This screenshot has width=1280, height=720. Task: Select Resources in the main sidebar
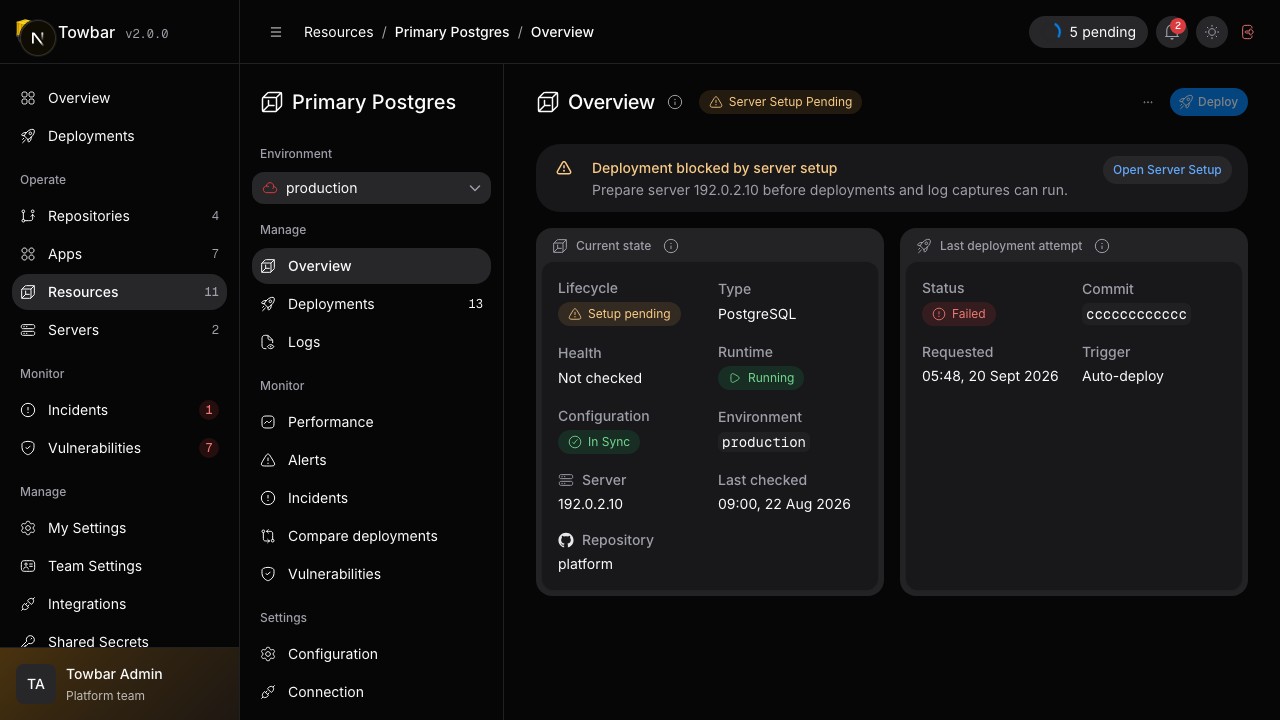119,292
